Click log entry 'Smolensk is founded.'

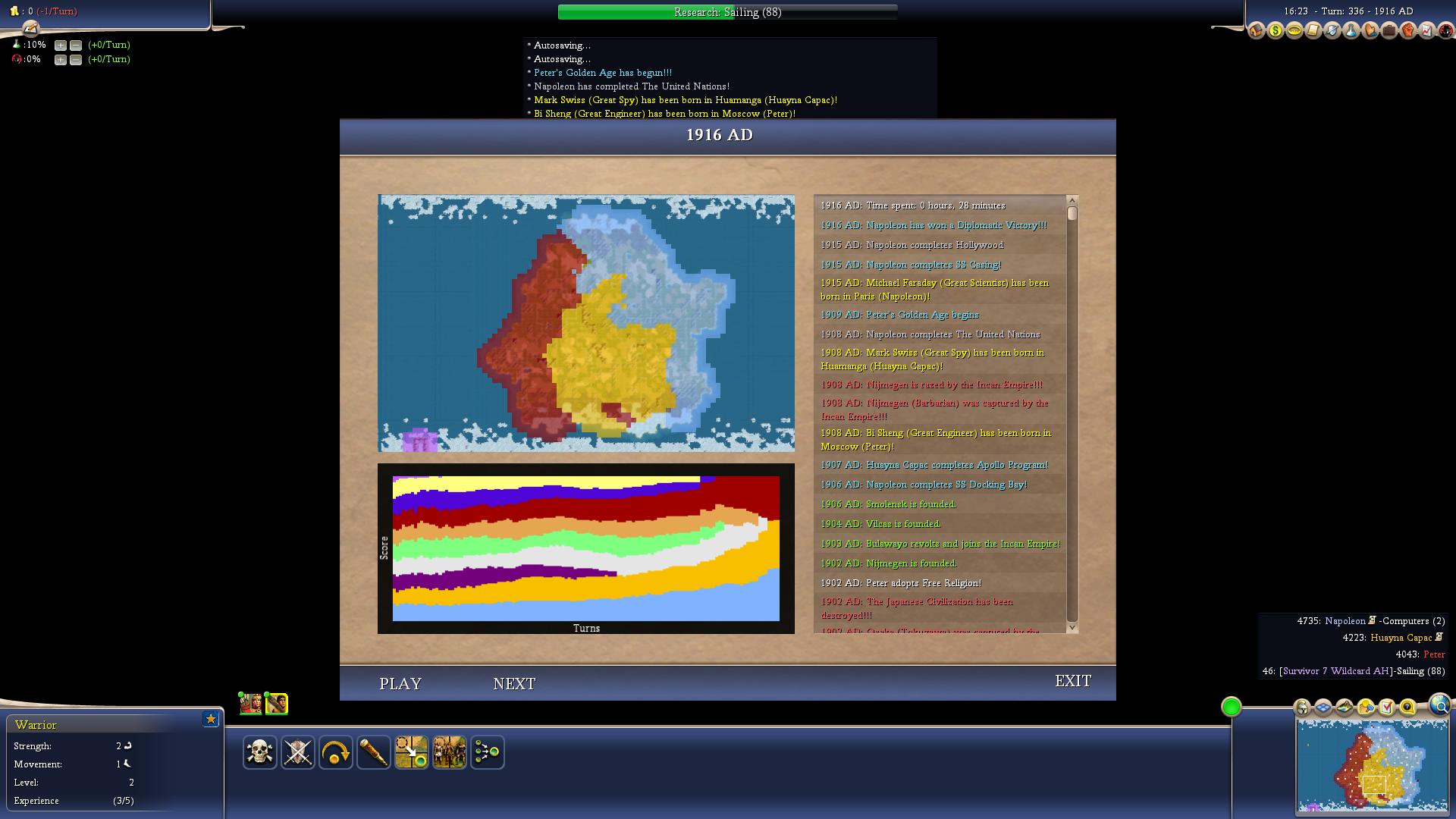888,504
